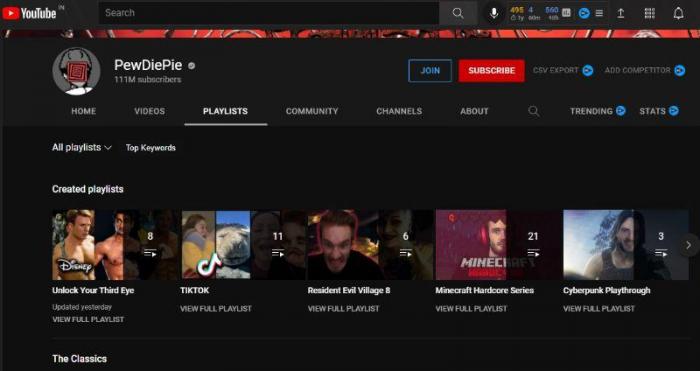Search within channel using magnifier icon

coord(533,111)
